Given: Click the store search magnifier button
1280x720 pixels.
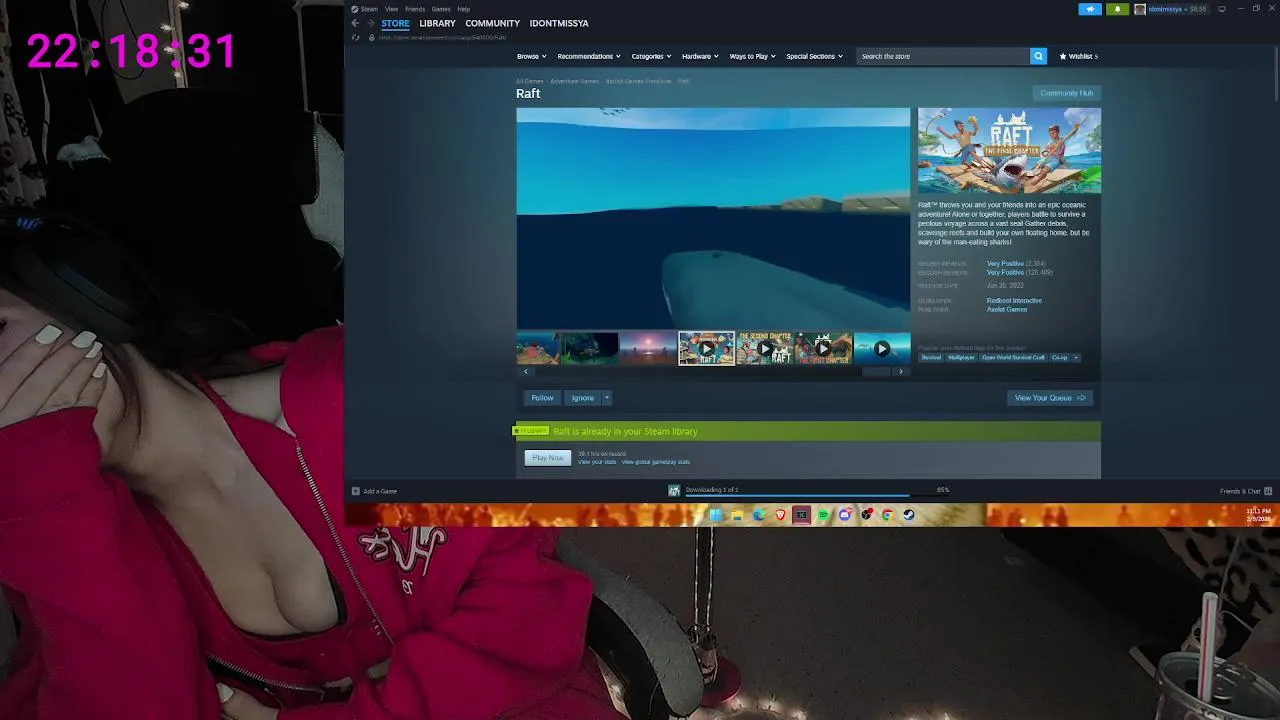Looking at the screenshot, I should (x=1038, y=56).
